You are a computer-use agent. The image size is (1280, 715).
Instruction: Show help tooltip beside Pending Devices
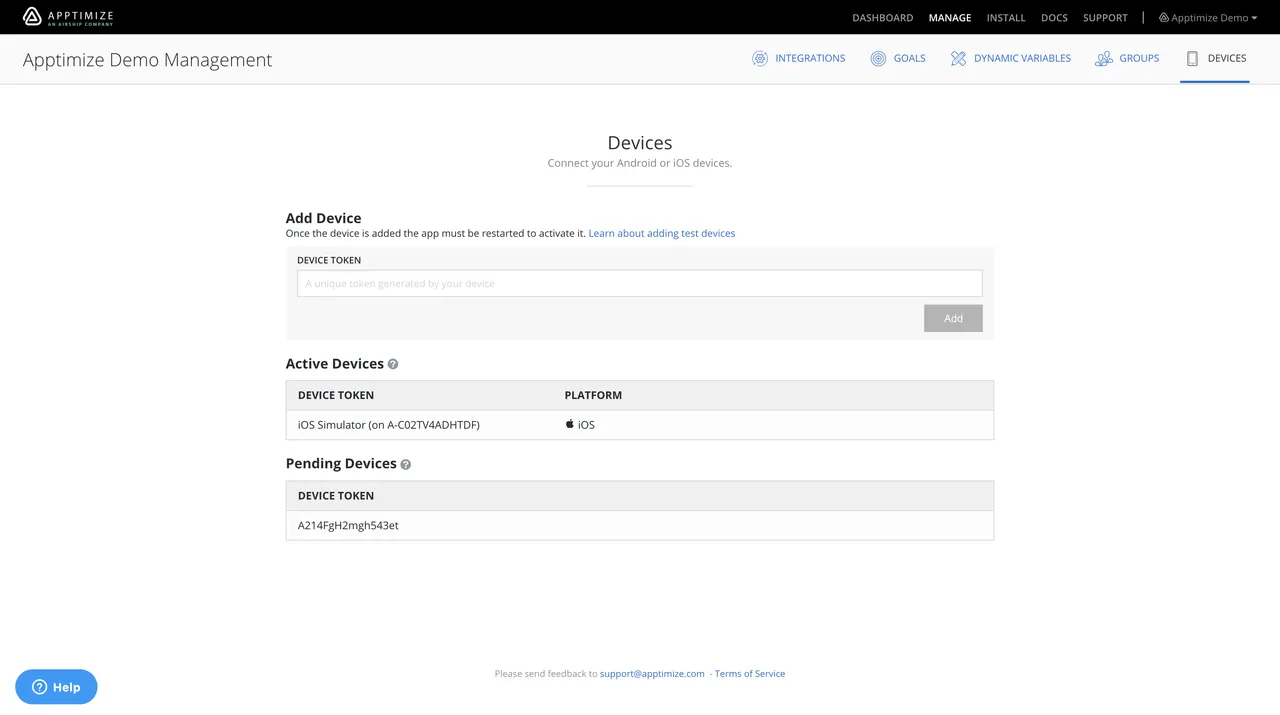click(x=405, y=464)
